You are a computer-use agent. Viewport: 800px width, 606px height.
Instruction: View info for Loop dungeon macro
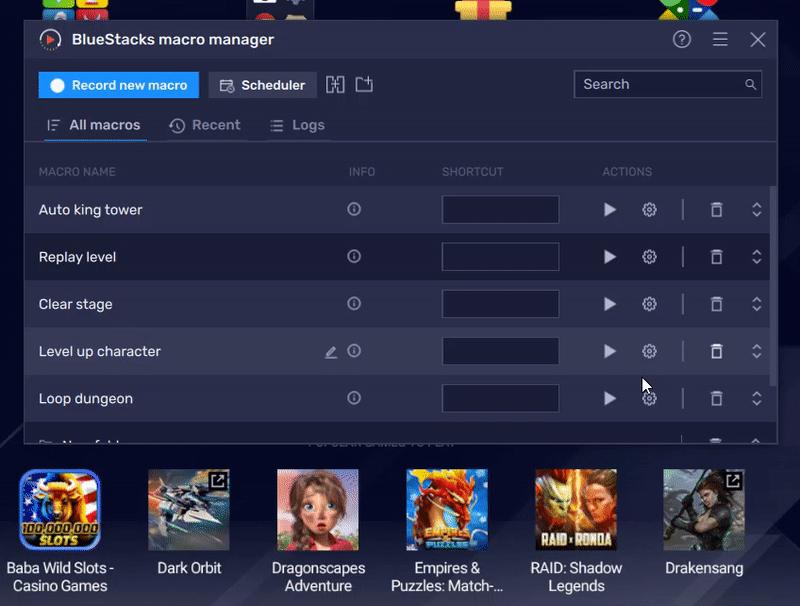tap(354, 398)
